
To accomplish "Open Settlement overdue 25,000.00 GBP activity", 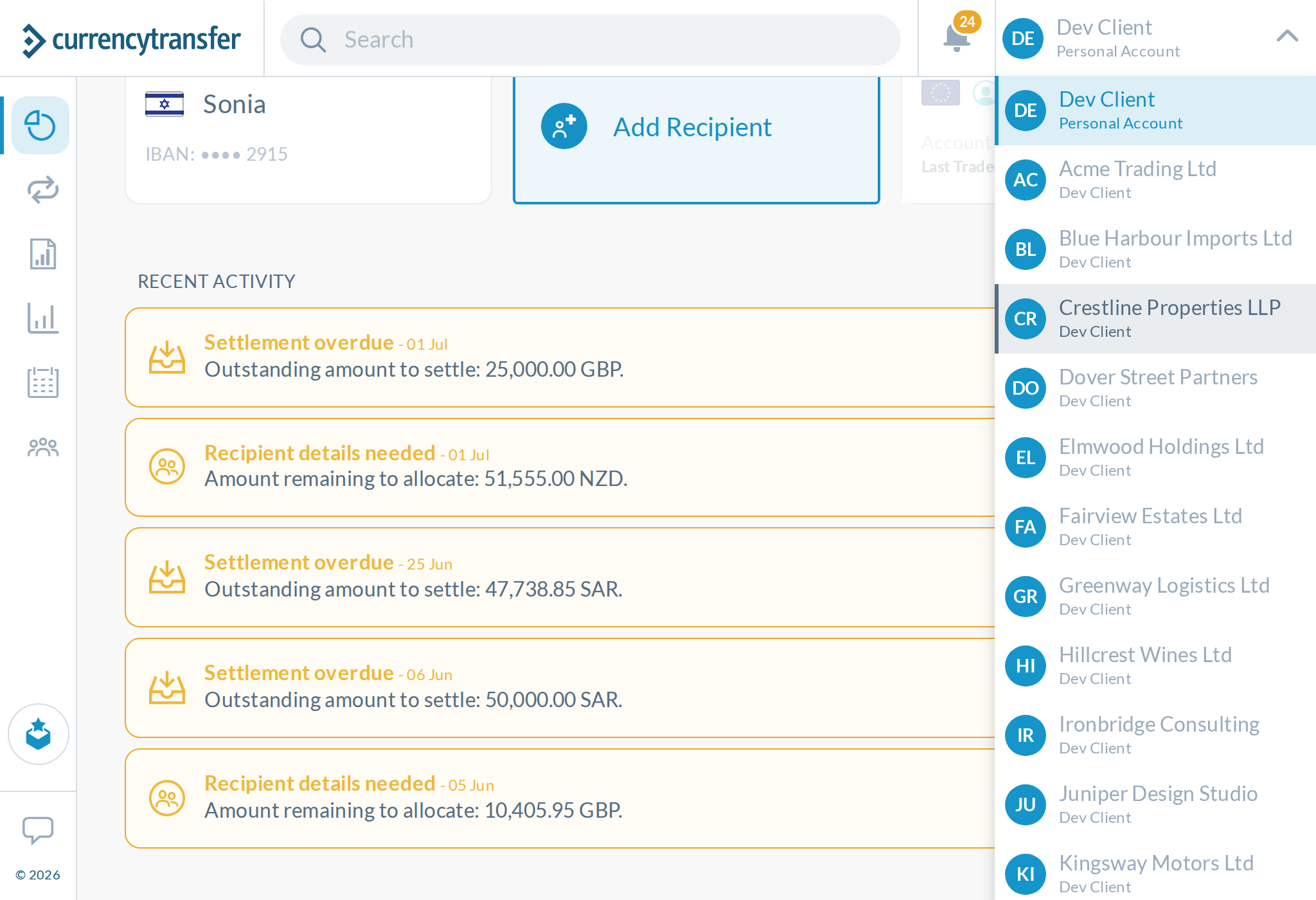I will point(560,357).
